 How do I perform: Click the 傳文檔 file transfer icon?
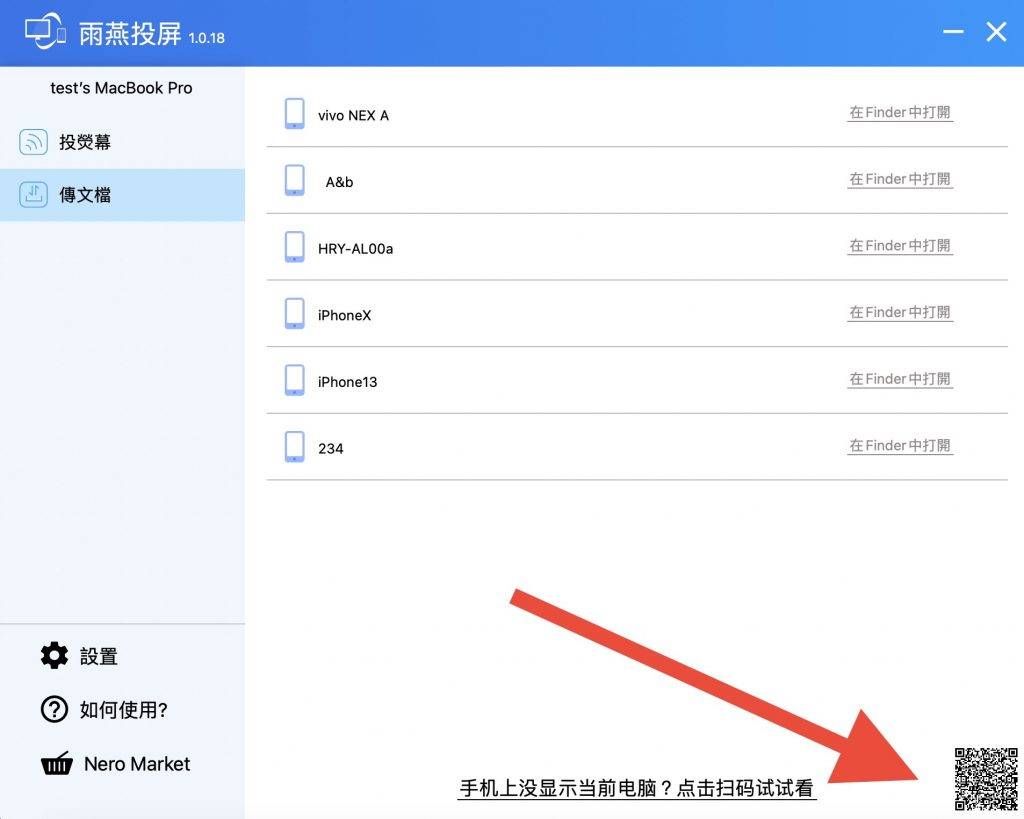click(33, 195)
